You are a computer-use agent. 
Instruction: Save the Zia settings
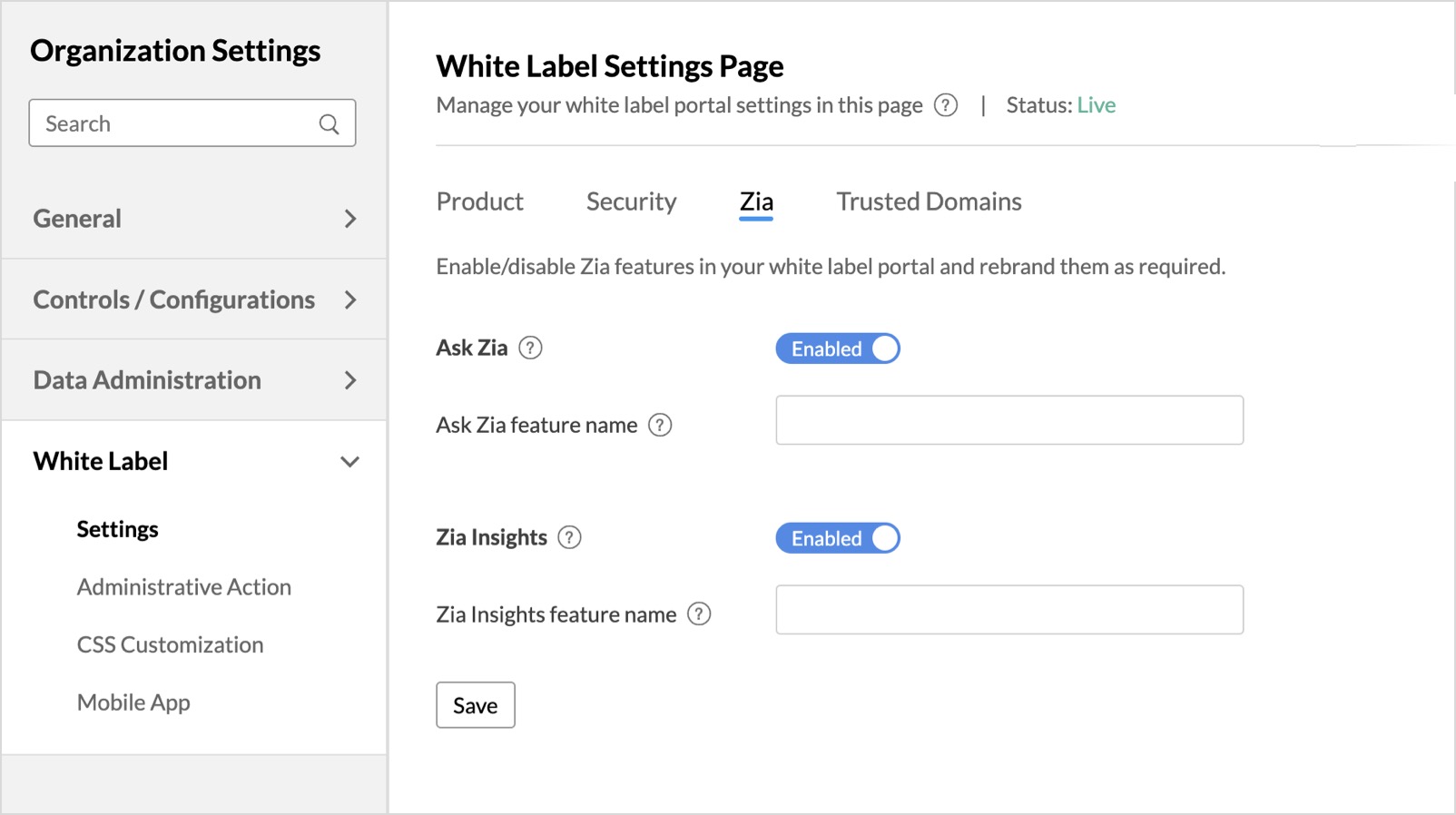(x=476, y=705)
